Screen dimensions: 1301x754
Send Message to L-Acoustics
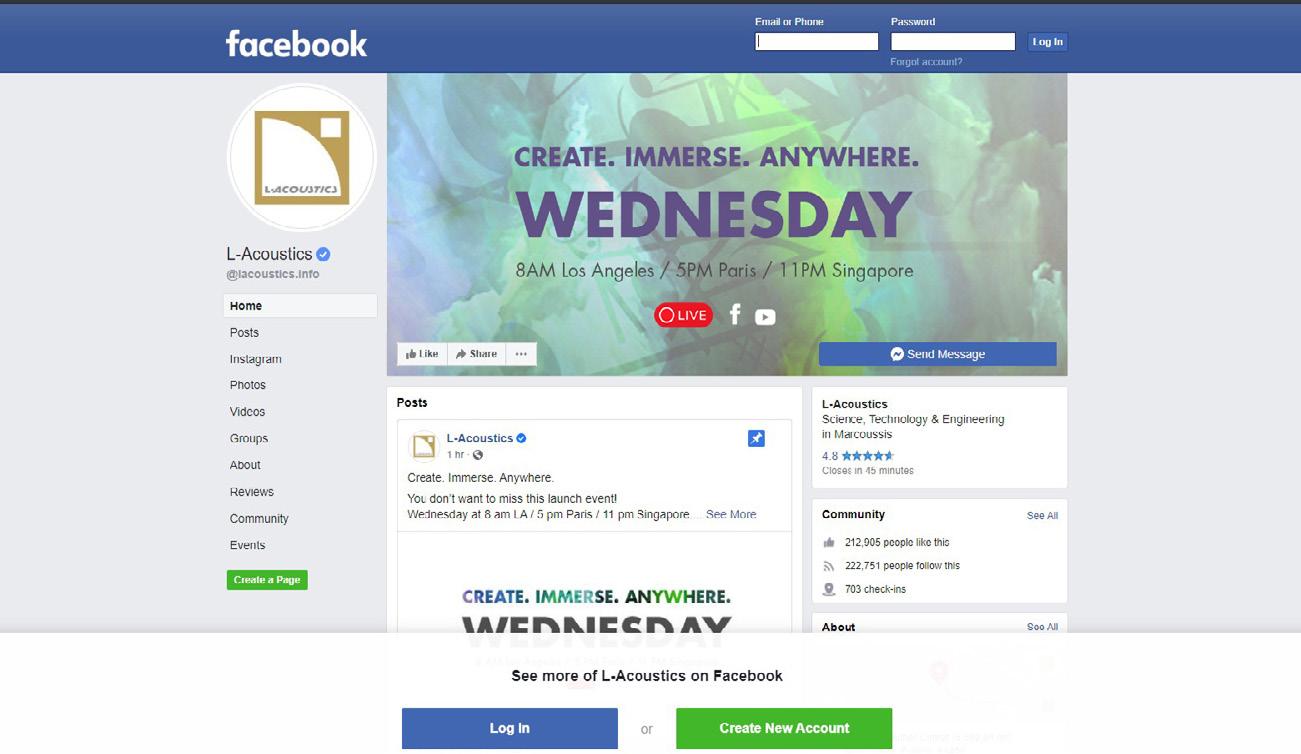[x=938, y=354]
